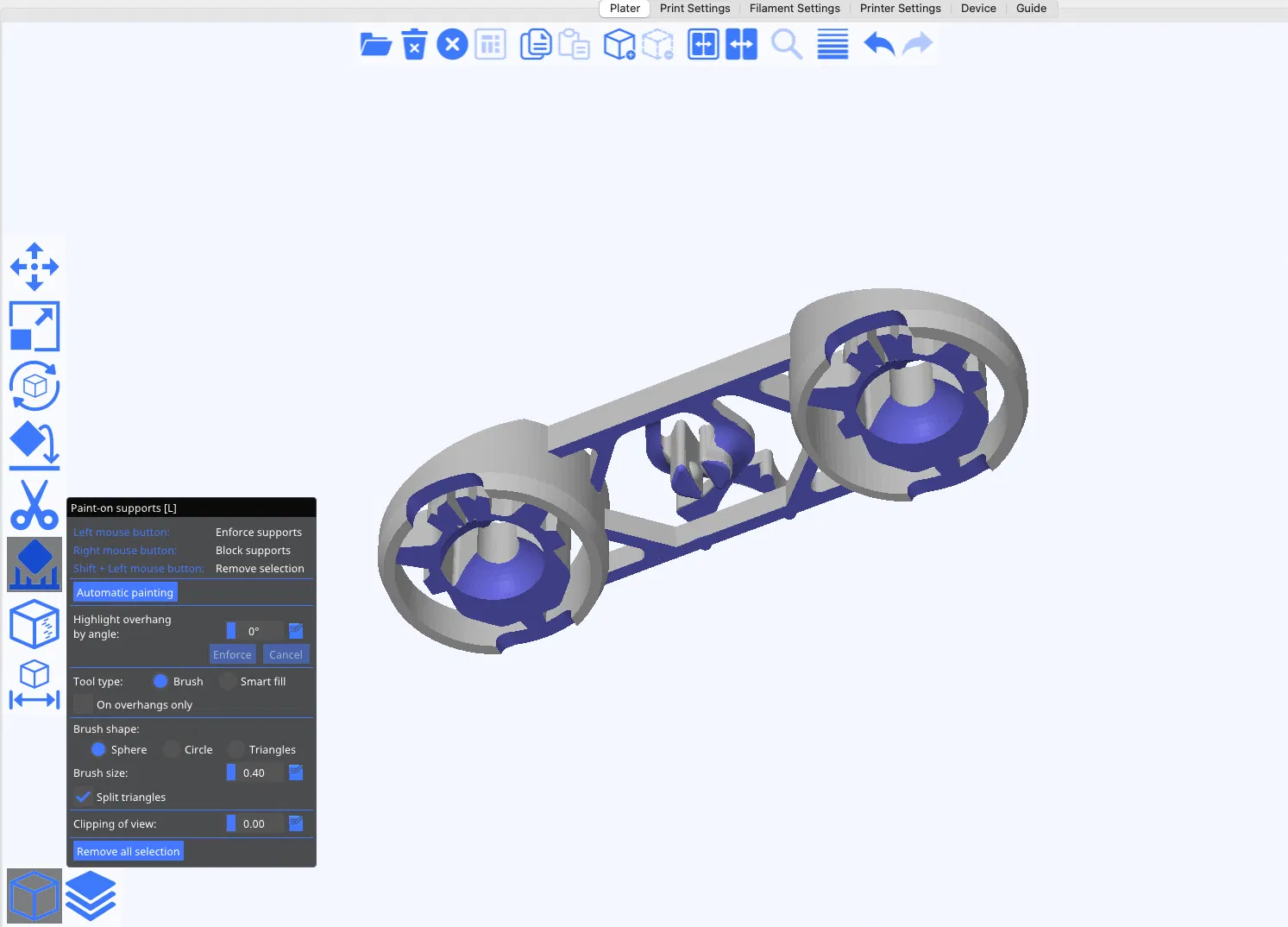Open the Device tab
Screen dimensions: 1288x927
click(978, 9)
